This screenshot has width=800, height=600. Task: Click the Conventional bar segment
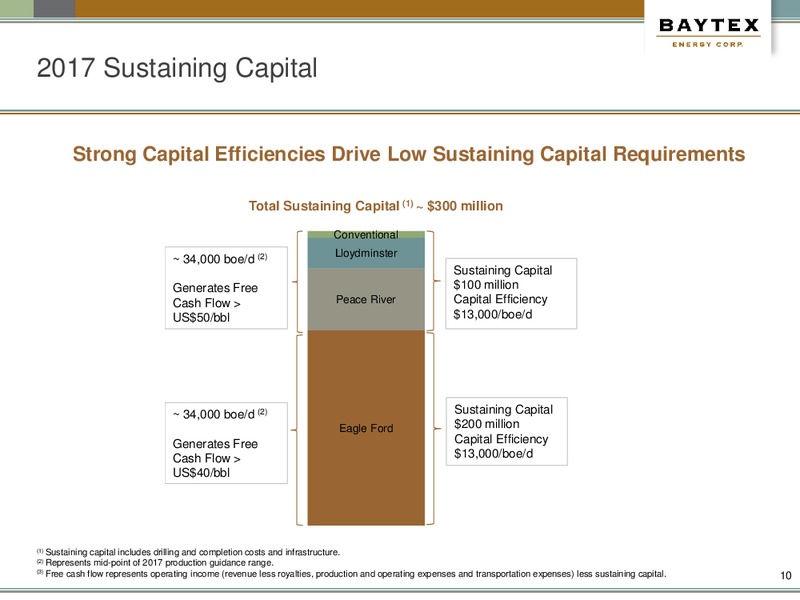tap(366, 235)
